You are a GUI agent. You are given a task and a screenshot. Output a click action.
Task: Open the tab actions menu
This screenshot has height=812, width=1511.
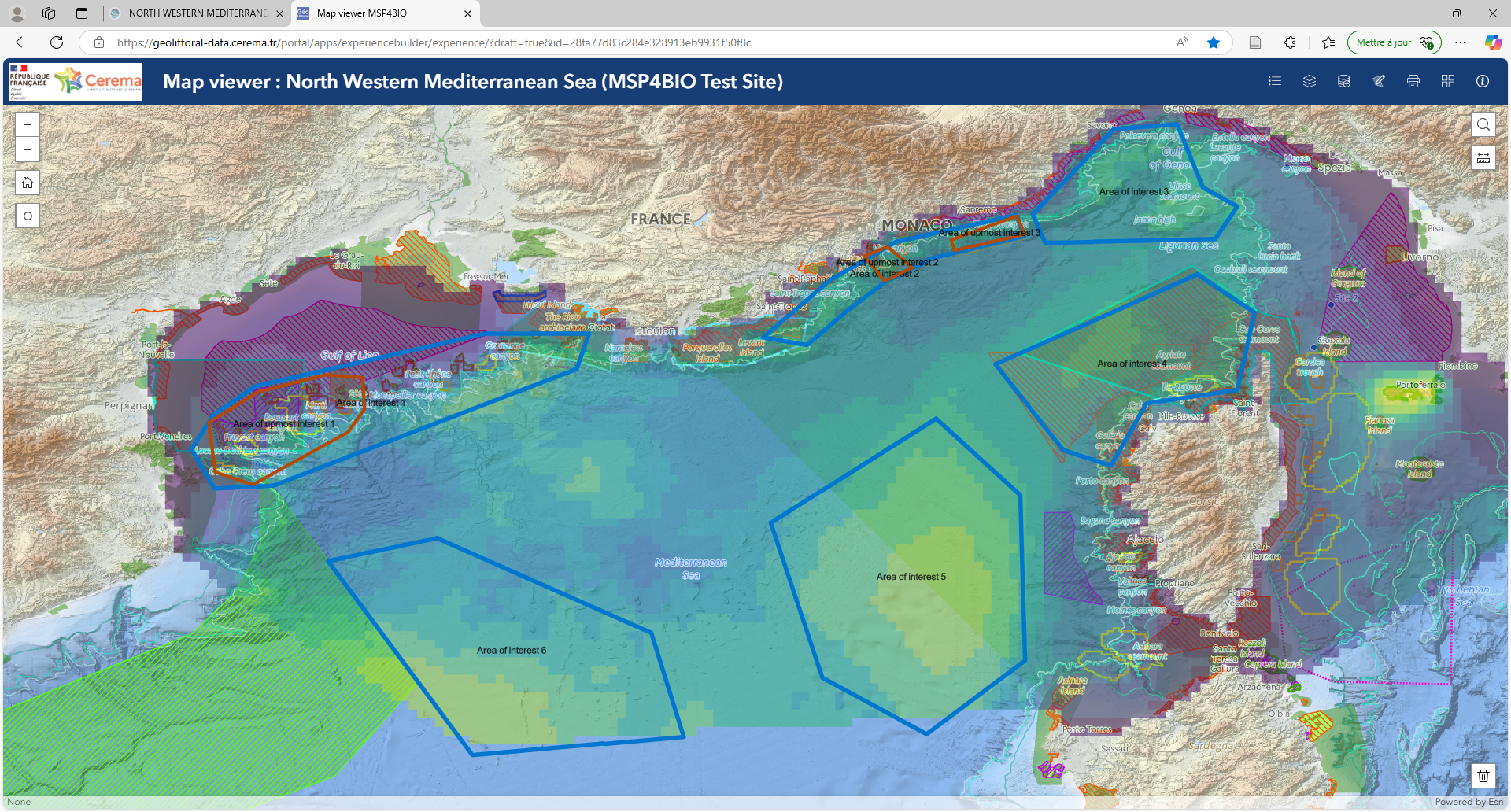click(82, 13)
